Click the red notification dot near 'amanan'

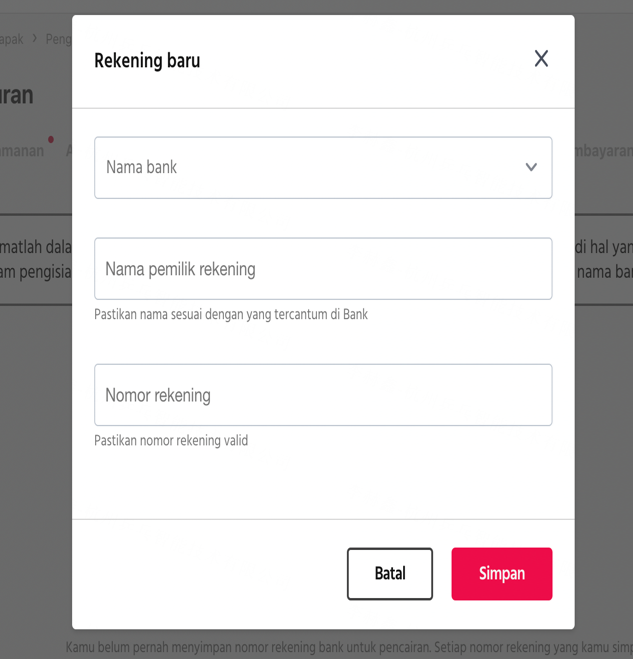tap(51, 139)
